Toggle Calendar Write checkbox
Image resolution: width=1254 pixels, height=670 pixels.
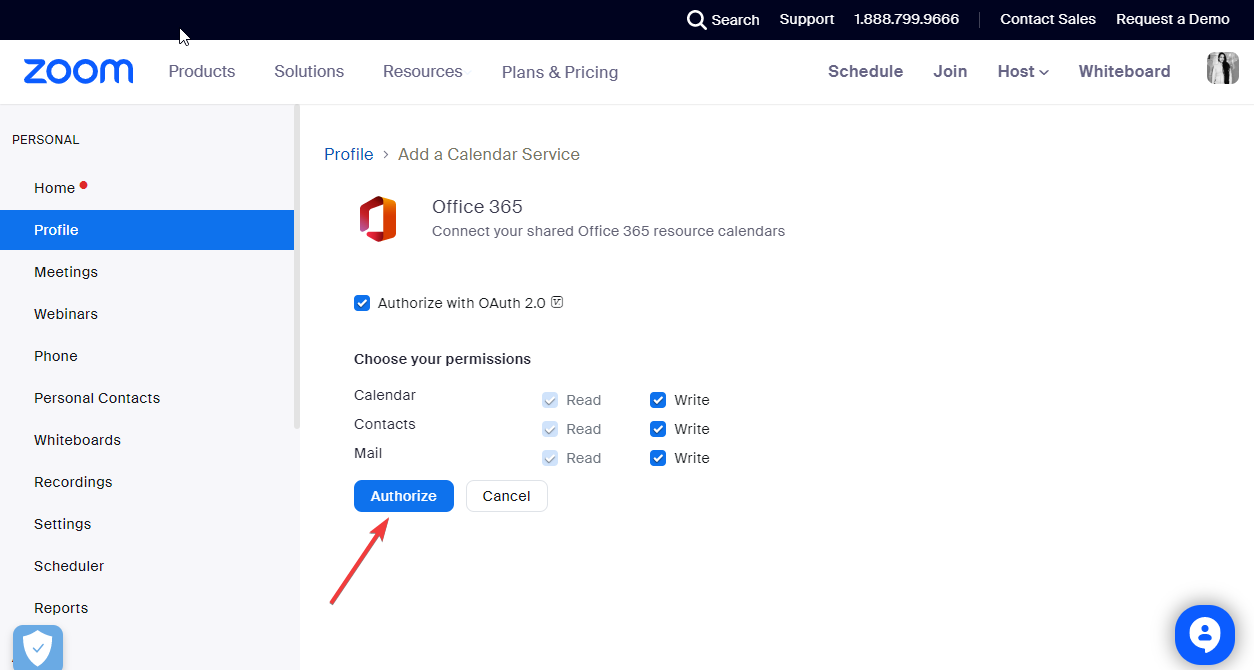point(658,400)
